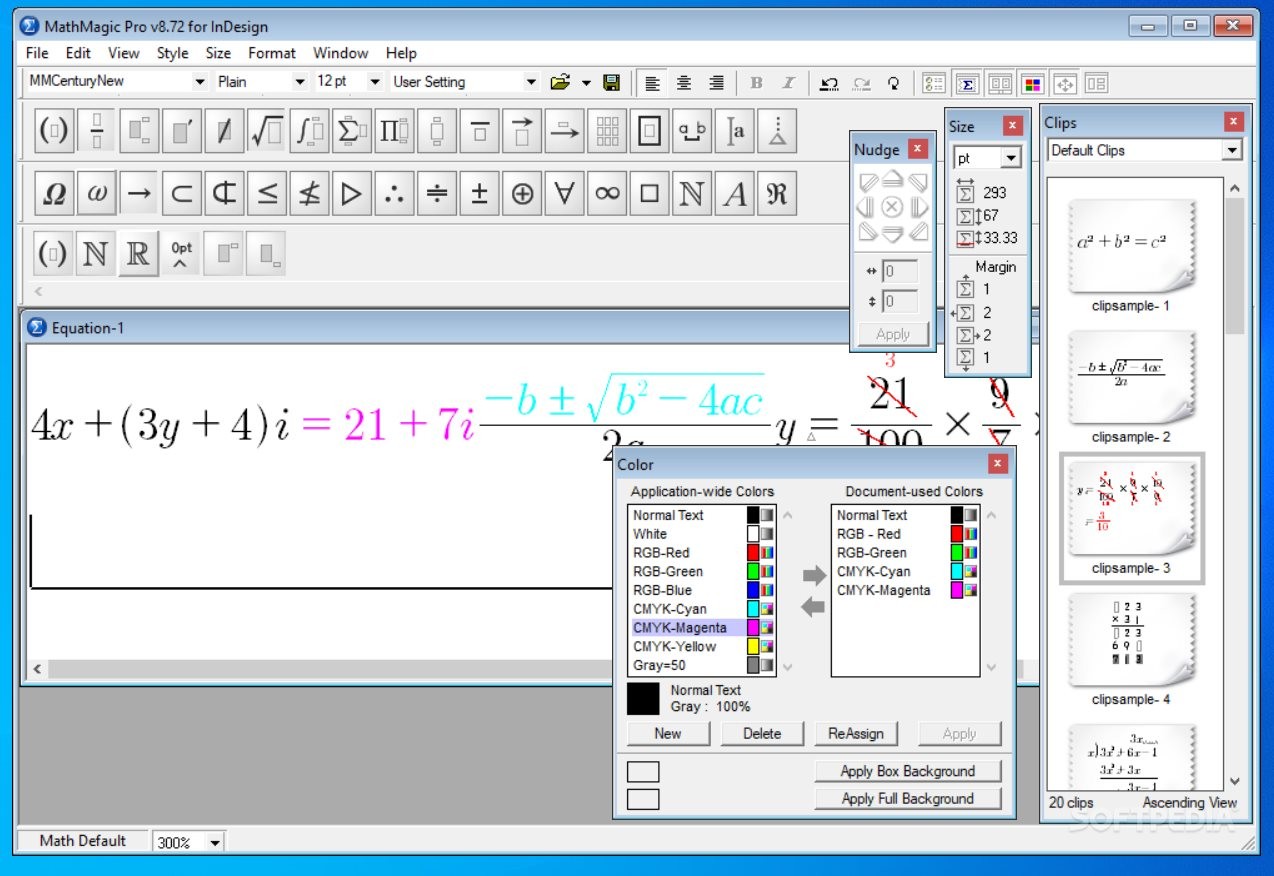
Task: Open the File menu
Action: pyautogui.click(x=37, y=53)
